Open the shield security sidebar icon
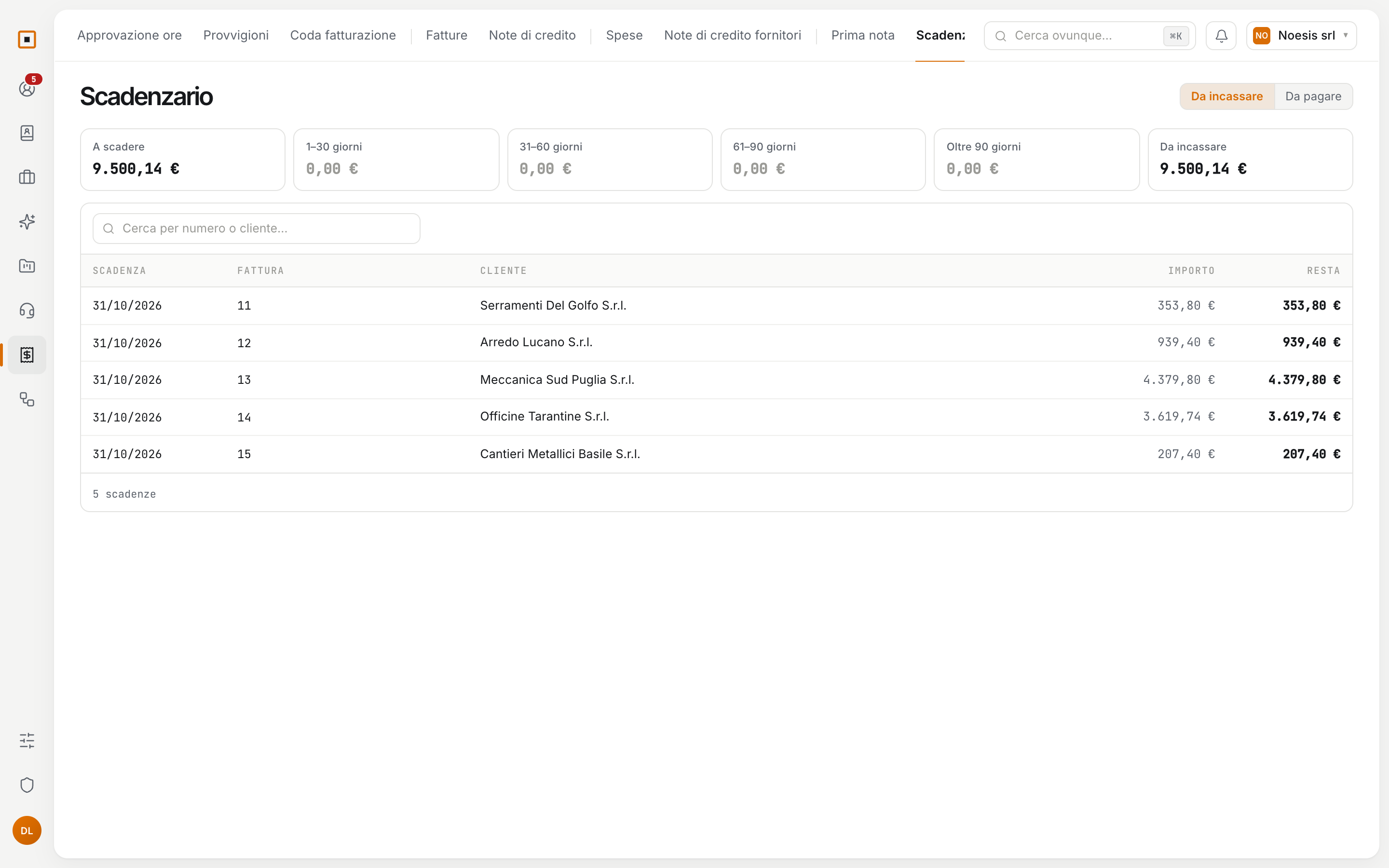The height and width of the screenshot is (868, 1389). click(x=27, y=786)
